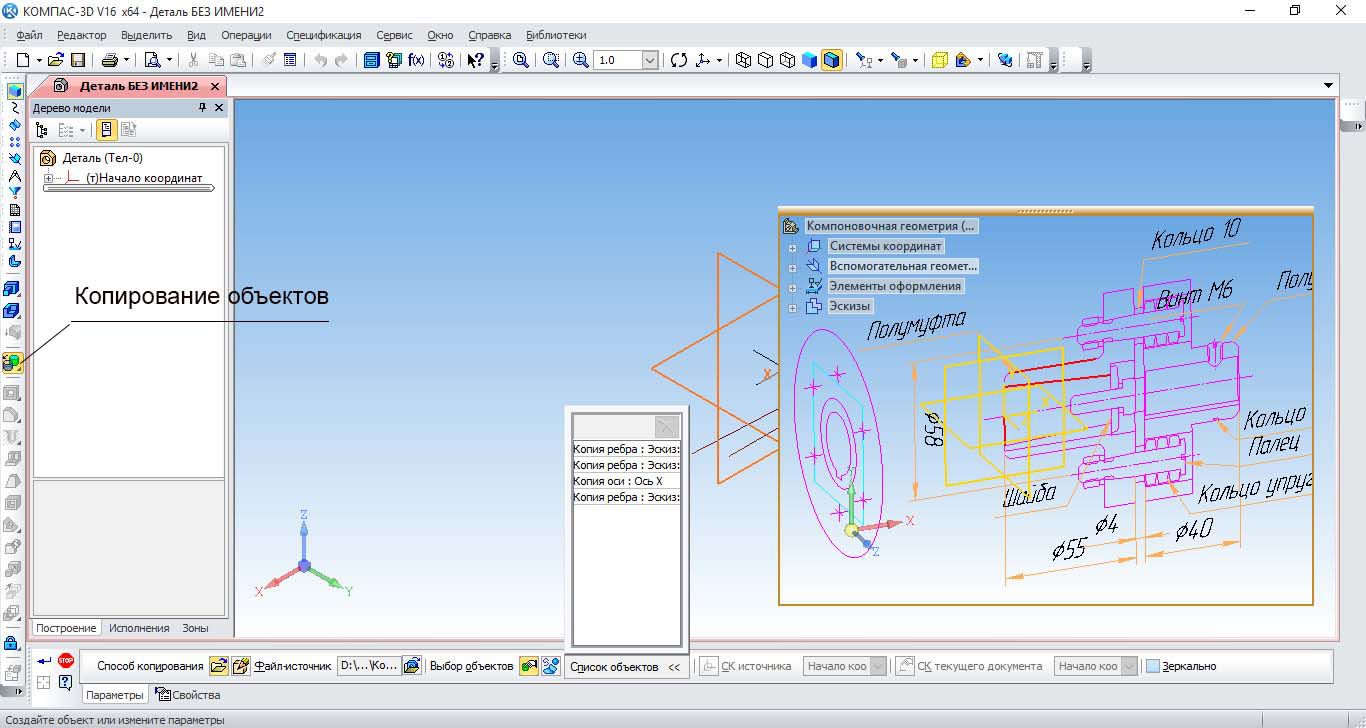Save the document with floppy icon

tap(77, 60)
